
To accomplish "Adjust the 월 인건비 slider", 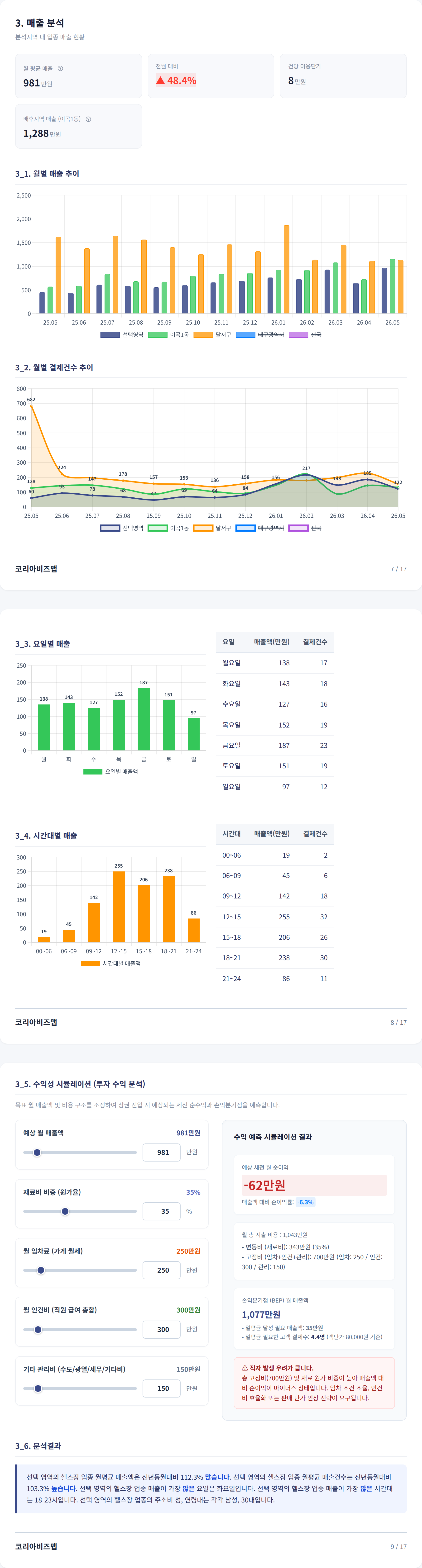I will click(80, 1329).
